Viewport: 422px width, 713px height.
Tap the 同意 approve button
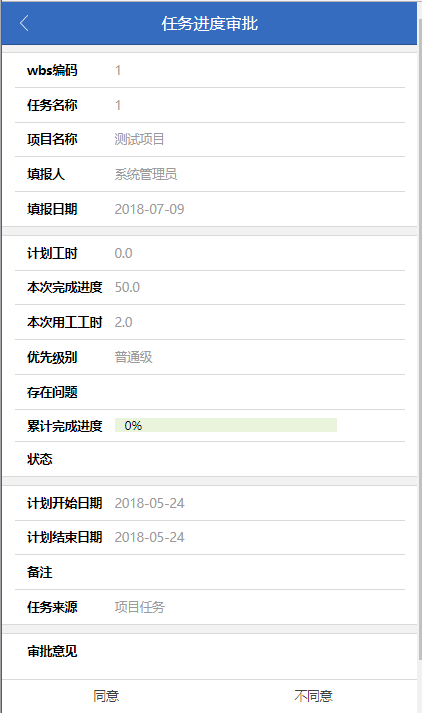click(x=106, y=696)
